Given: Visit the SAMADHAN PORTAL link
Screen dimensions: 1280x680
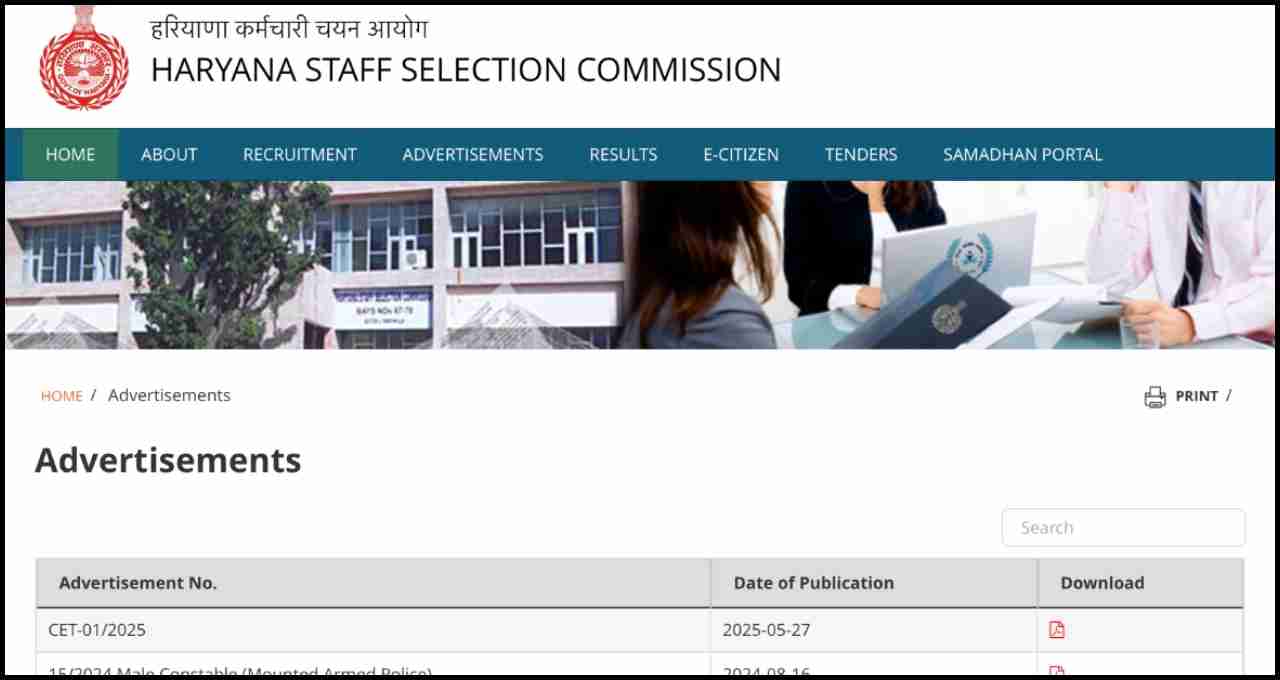Looking at the screenshot, I should [x=1023, y=154].
